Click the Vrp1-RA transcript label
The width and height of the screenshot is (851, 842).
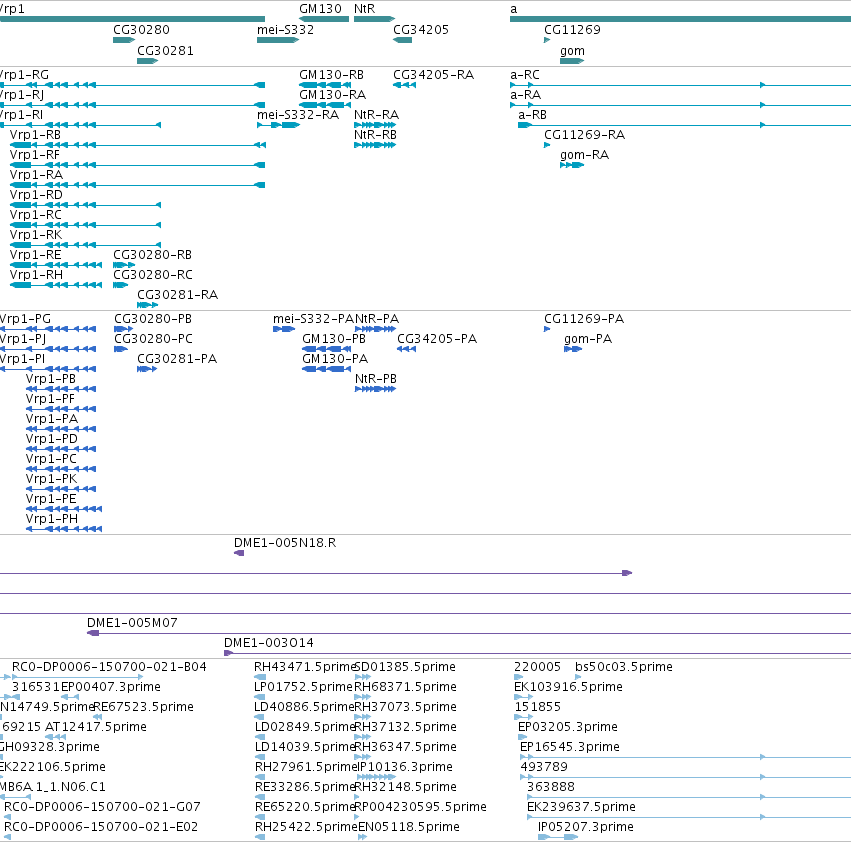coord(36,175)
